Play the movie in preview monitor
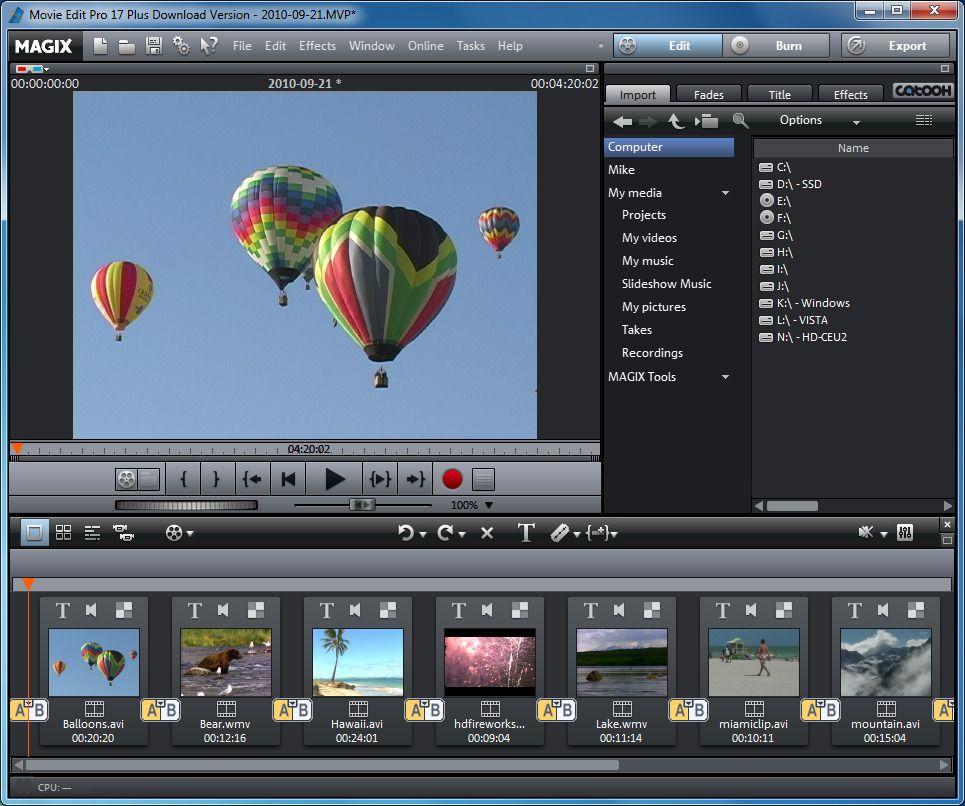Image resolution: width=965 pixels, height=806 pixels. tap(334, 479)
